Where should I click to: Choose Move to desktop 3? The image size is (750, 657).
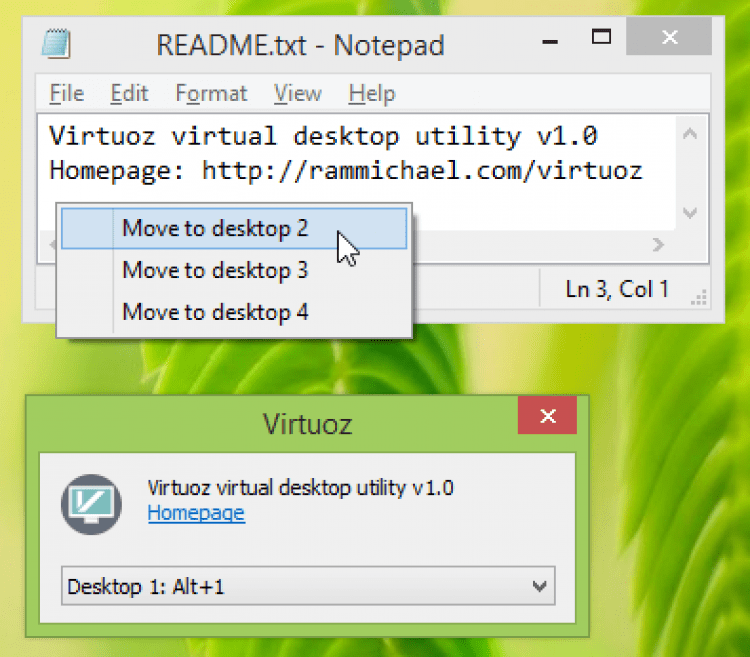(215, 271)
